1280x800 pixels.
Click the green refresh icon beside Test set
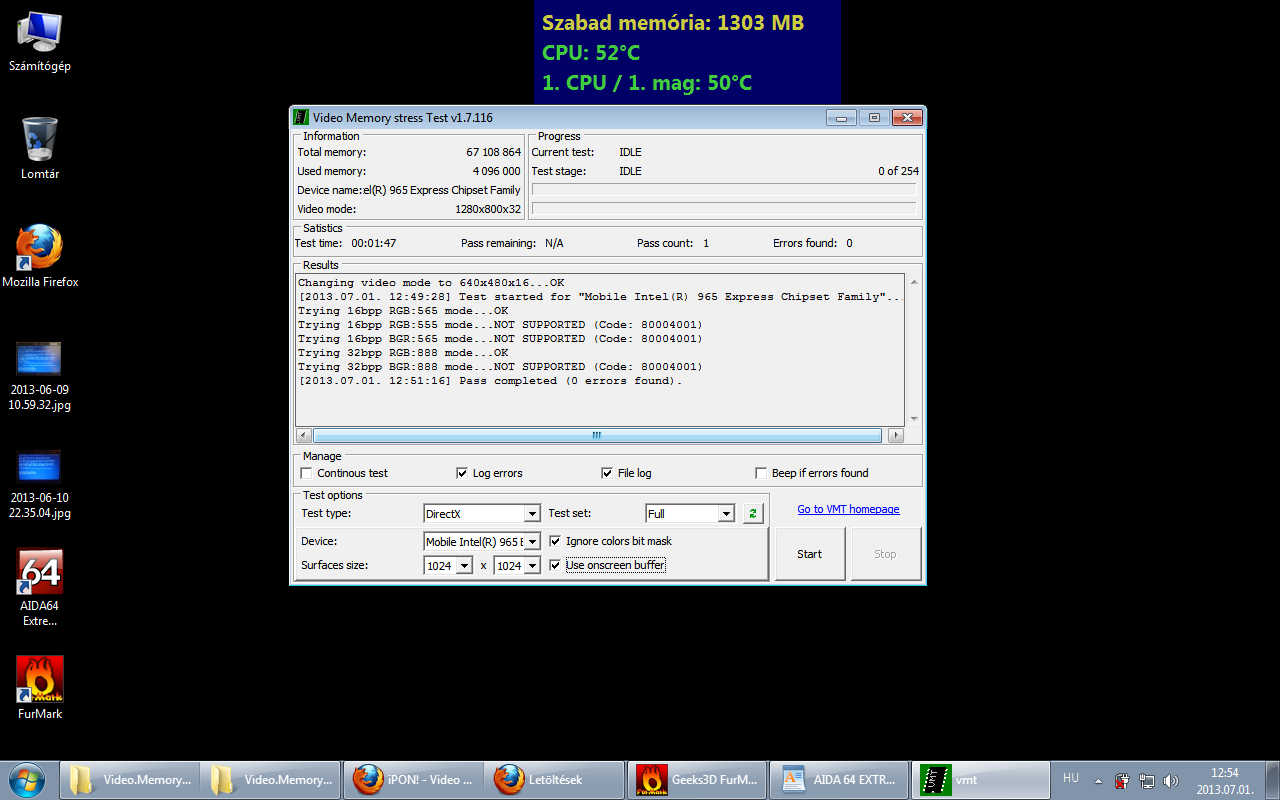click(752, 513)
